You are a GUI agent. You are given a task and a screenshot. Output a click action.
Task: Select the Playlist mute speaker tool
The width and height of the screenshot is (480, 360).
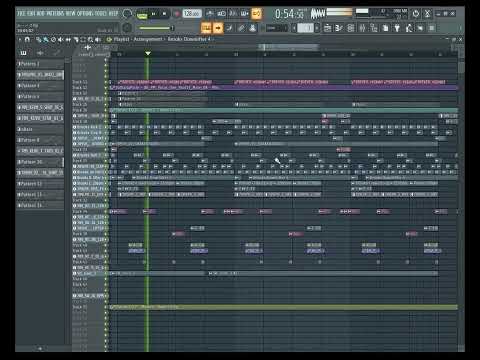[x=60, y=40]
